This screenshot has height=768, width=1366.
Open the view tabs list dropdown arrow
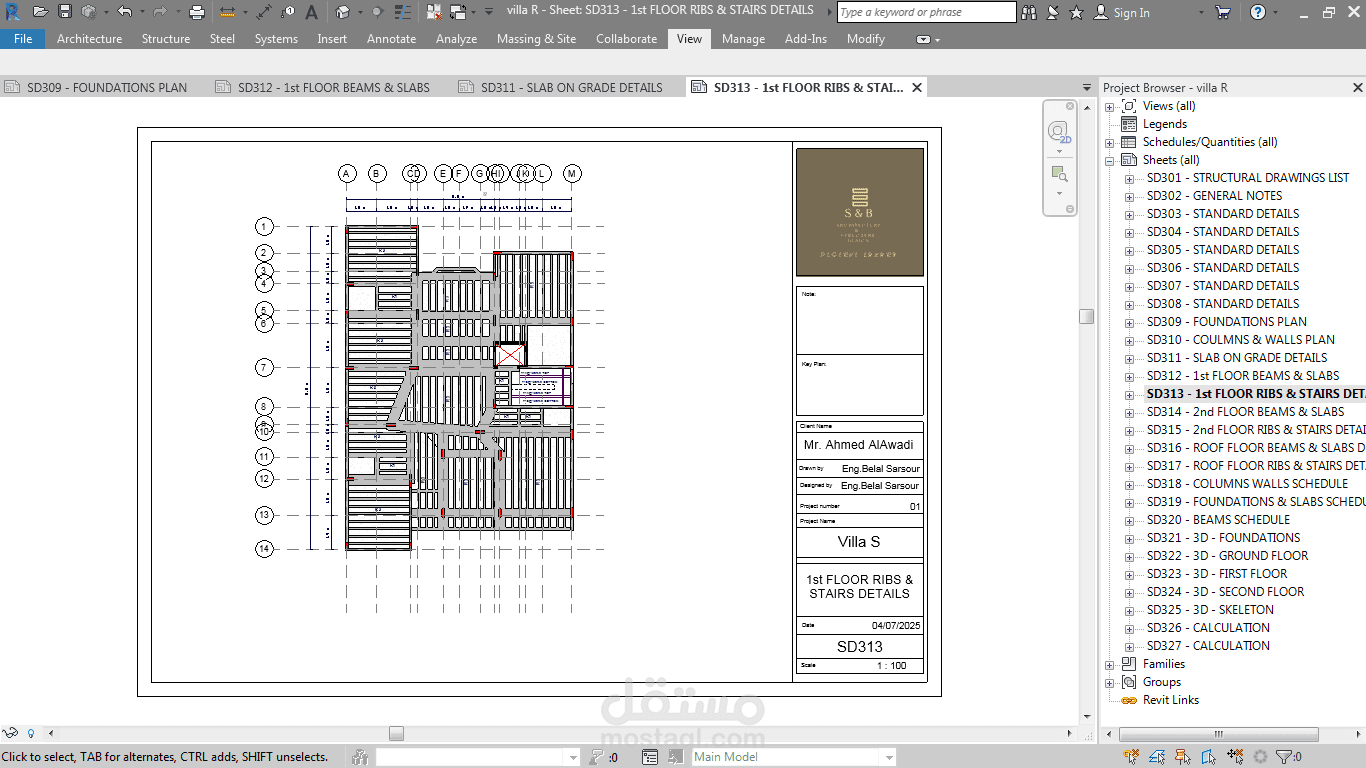(1087, 88)
